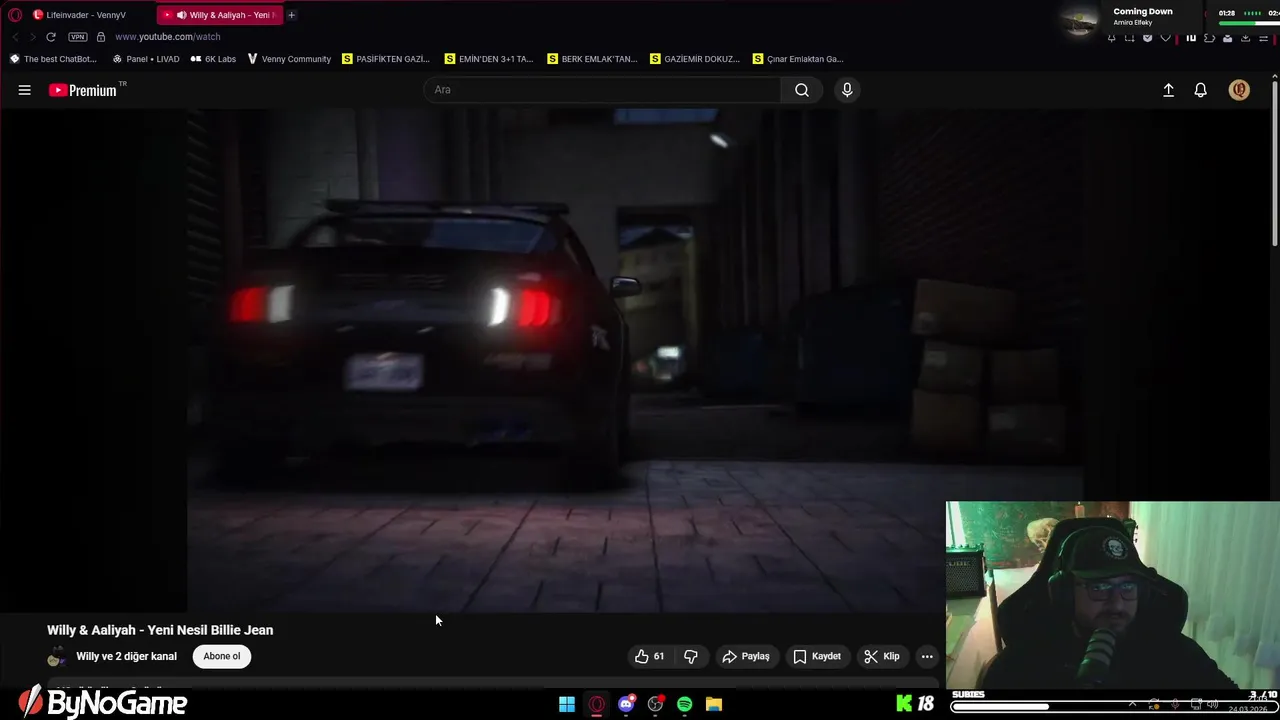
Task: Open the Venny Community bookmark
Action: click(289, 59)
